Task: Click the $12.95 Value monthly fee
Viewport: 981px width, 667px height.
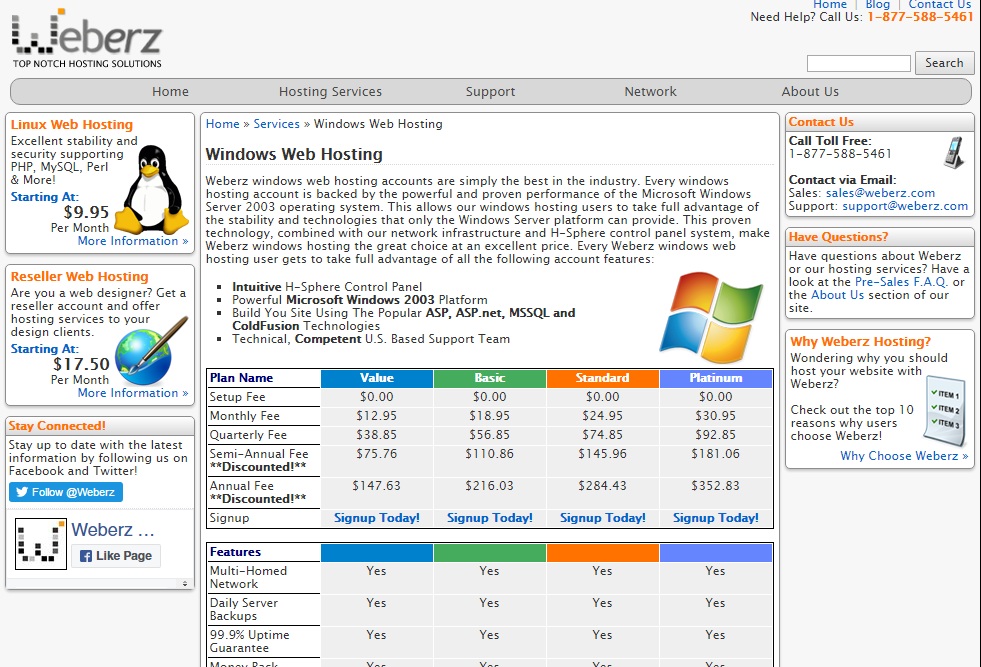Action: click(377, 415)
